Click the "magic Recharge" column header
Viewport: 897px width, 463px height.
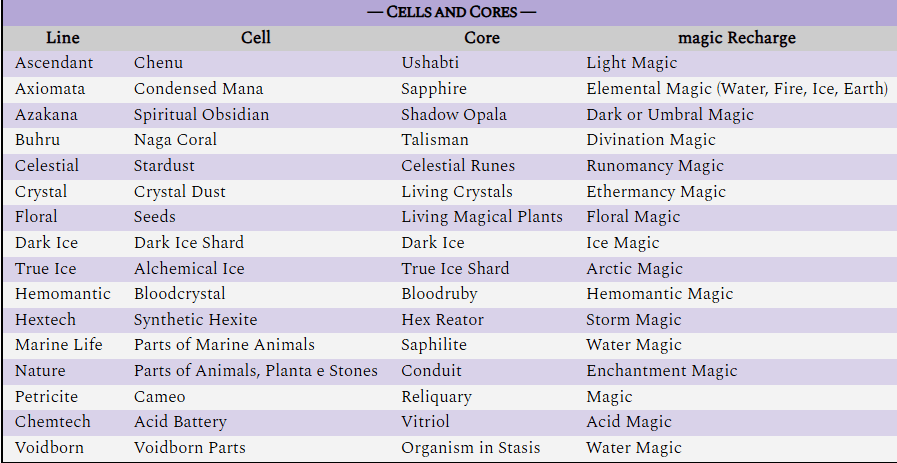point(737,38)
